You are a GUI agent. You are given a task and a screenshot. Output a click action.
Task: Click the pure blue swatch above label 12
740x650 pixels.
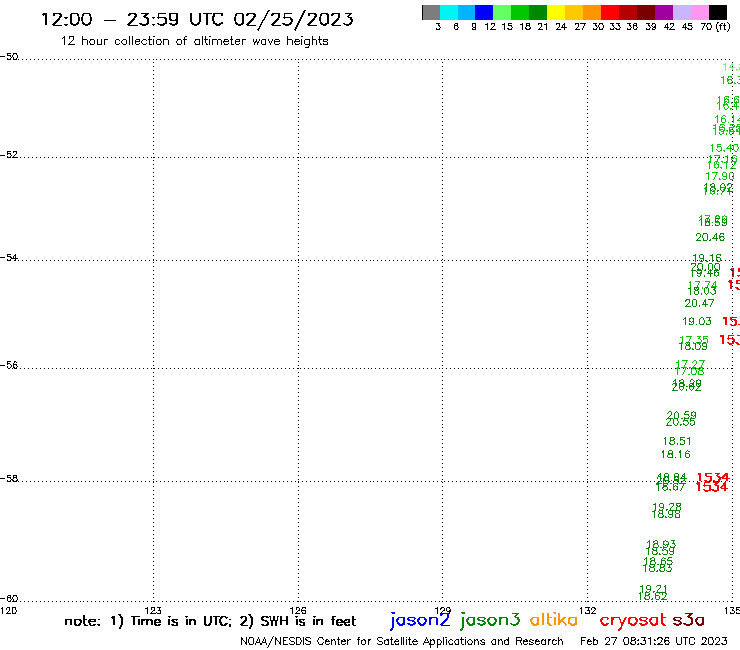pyautogui.click(x=484, y=12)
